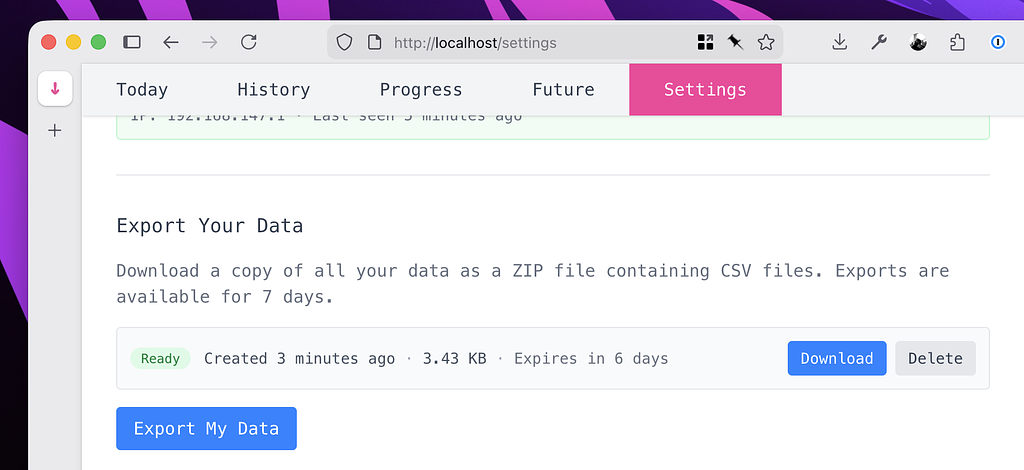Toggle the browser sidebar panel icon
1024x470 pixels.
click(132, 42)
